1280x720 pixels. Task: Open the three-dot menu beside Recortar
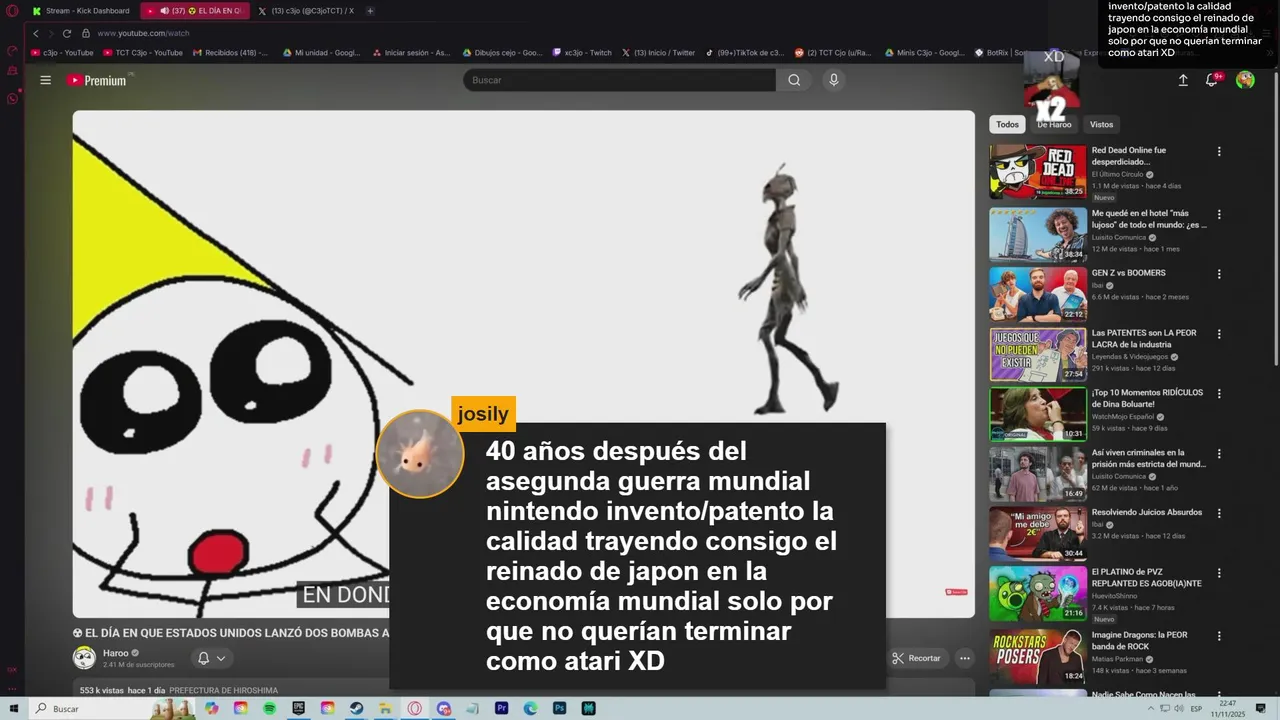click(x=965, y=658)
